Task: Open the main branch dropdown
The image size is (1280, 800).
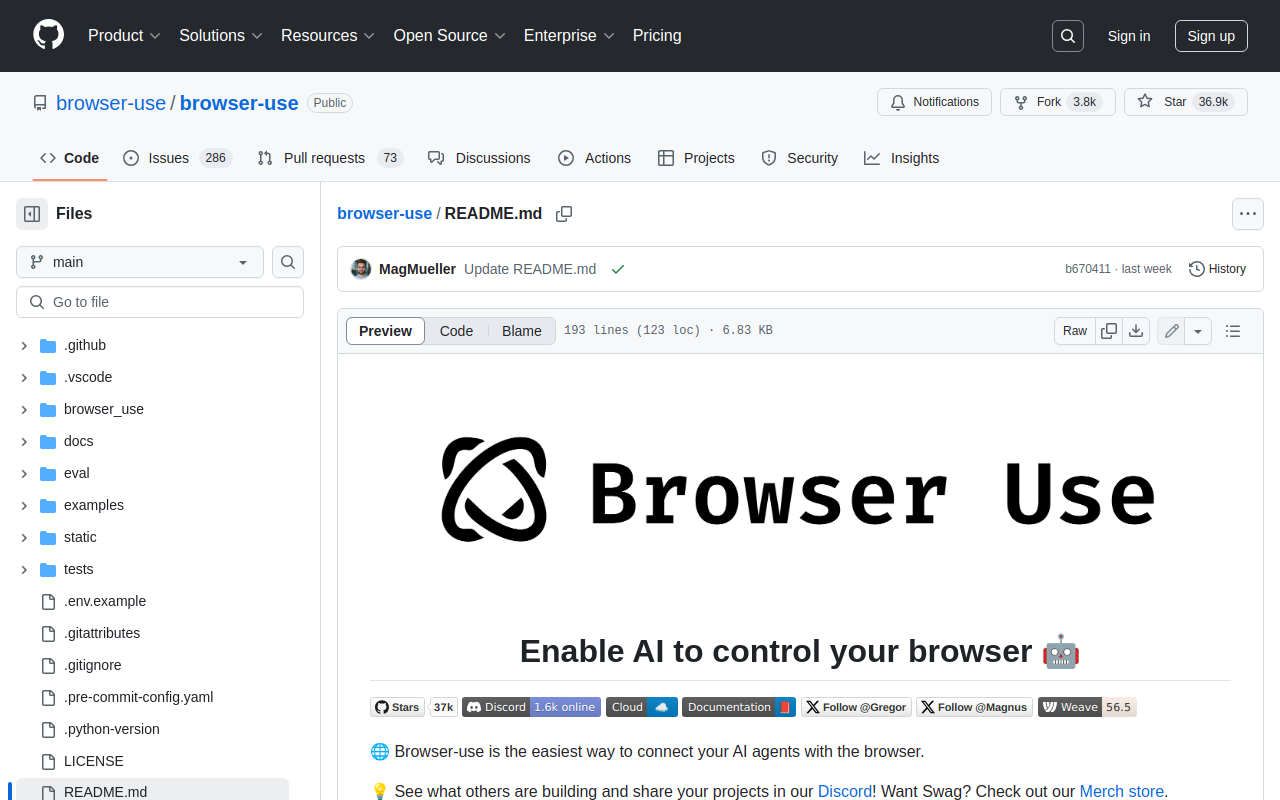Action: tap(140, 262)
